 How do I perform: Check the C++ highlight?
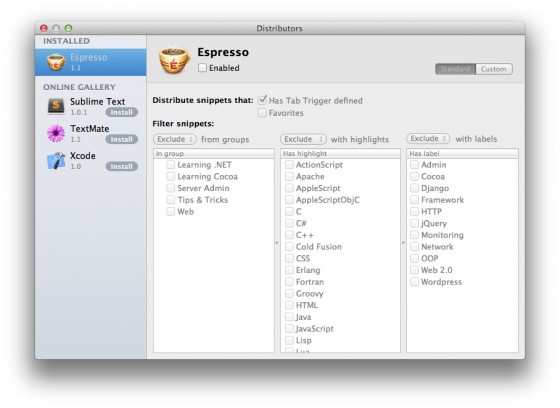click(289, 235)
